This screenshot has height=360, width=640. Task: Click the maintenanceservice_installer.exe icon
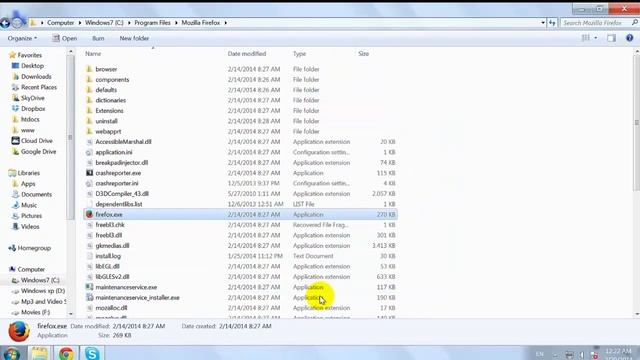tap(89, 298)
